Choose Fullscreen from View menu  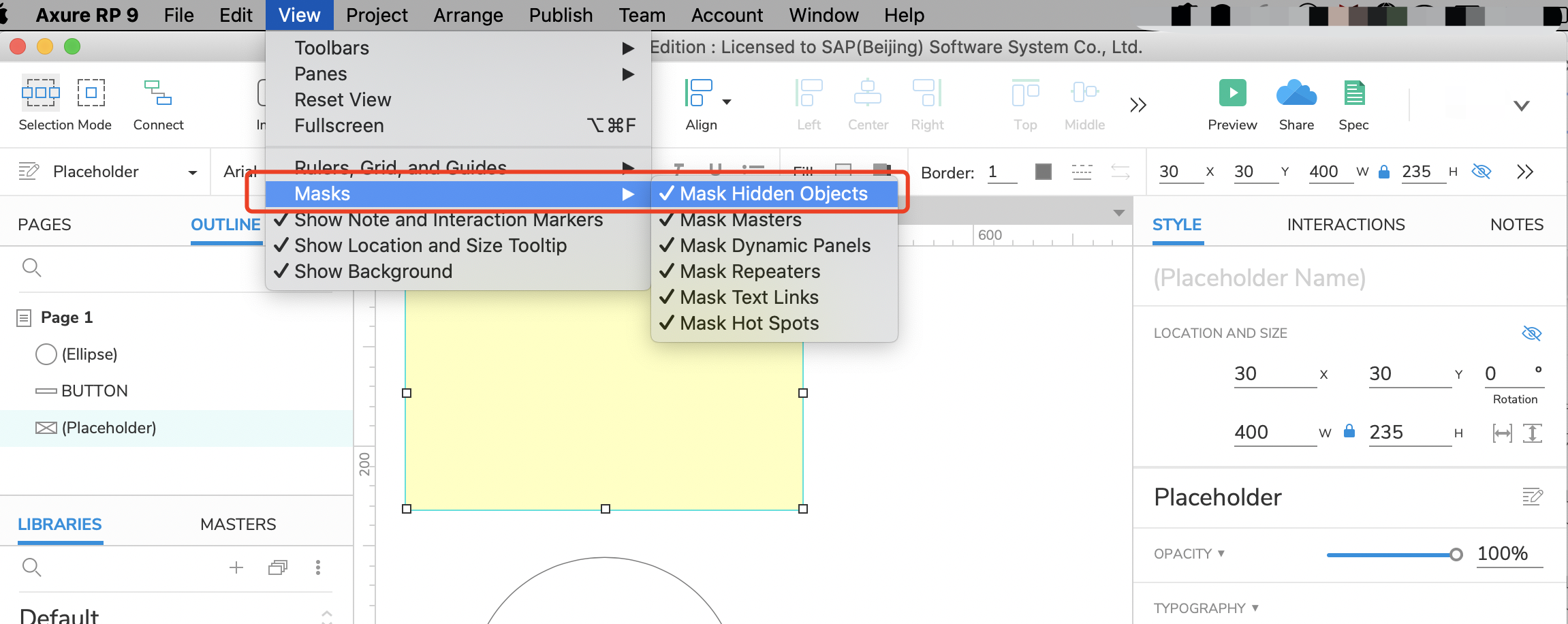(x=458, y=126)
